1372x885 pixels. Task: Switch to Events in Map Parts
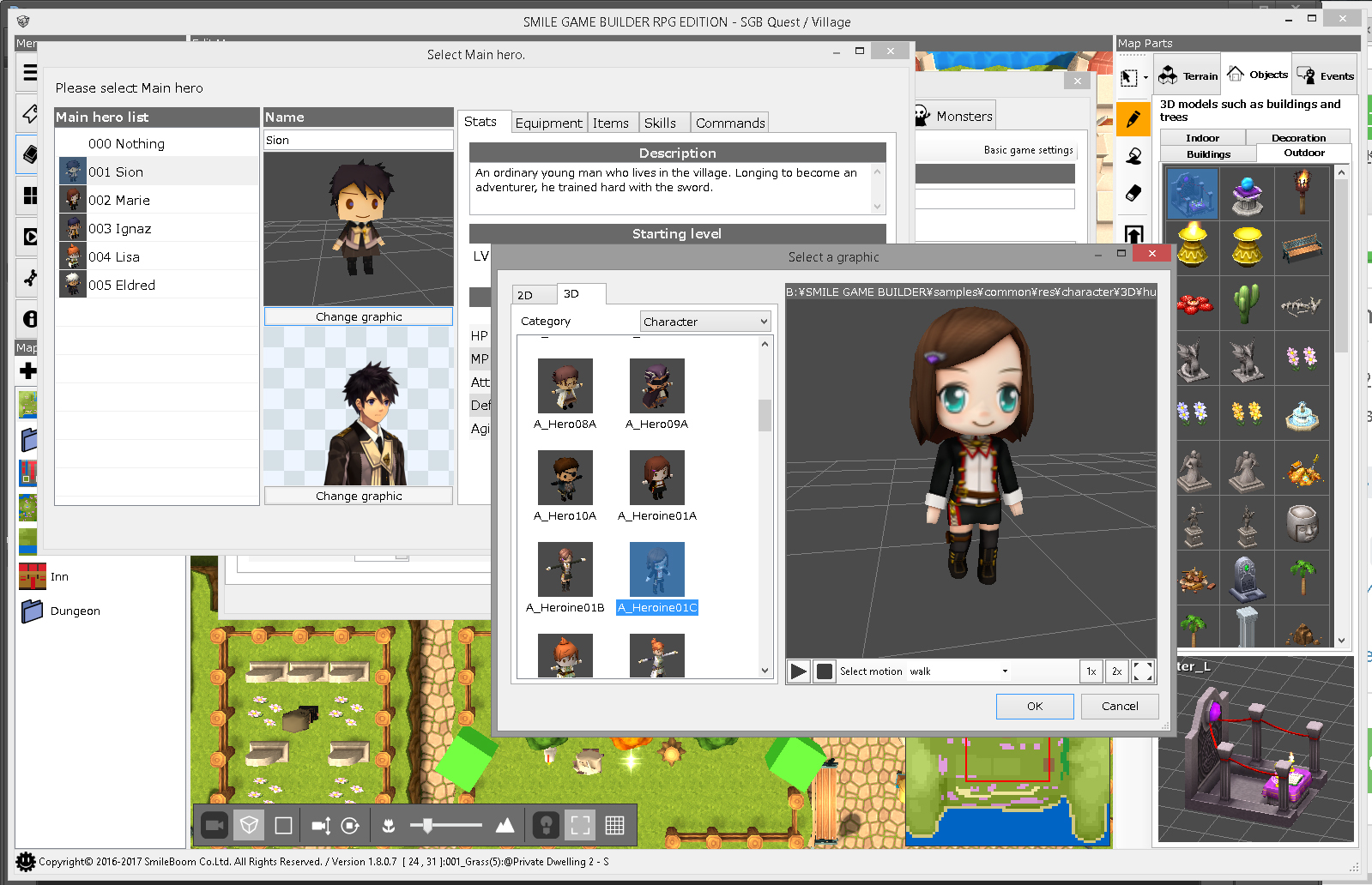coord(1326,75)
